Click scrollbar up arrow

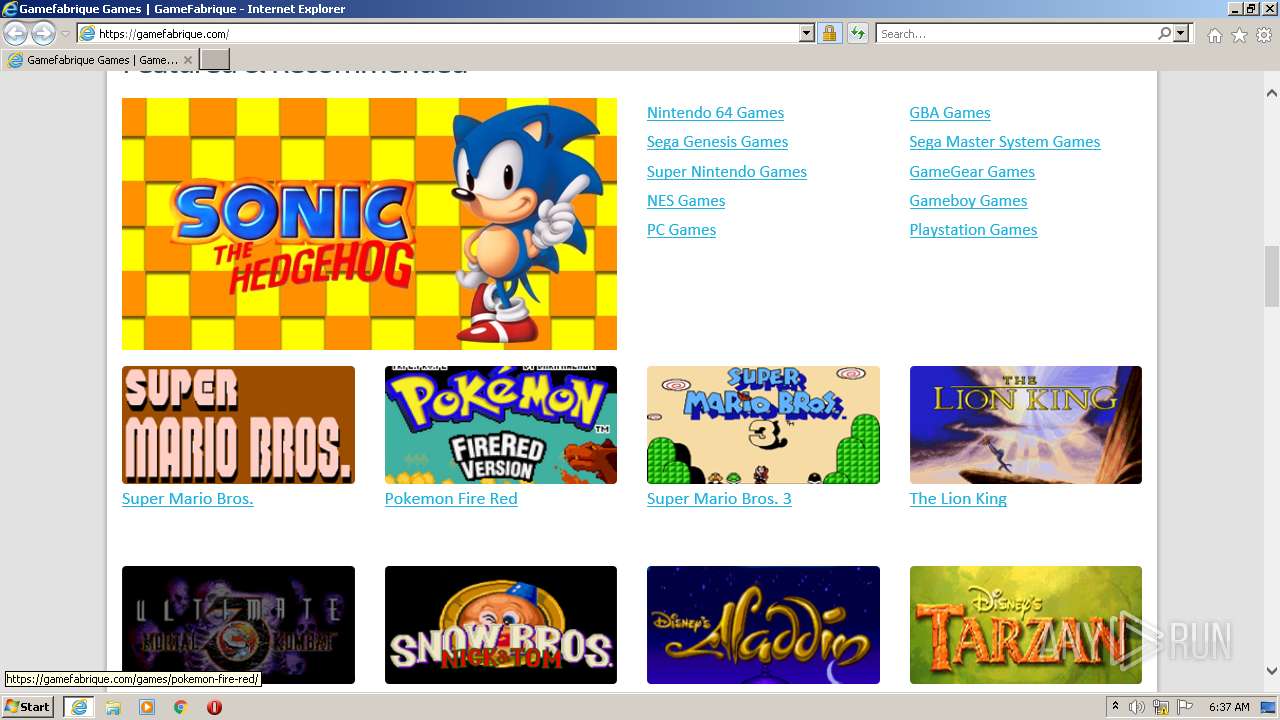[1272, 93]
